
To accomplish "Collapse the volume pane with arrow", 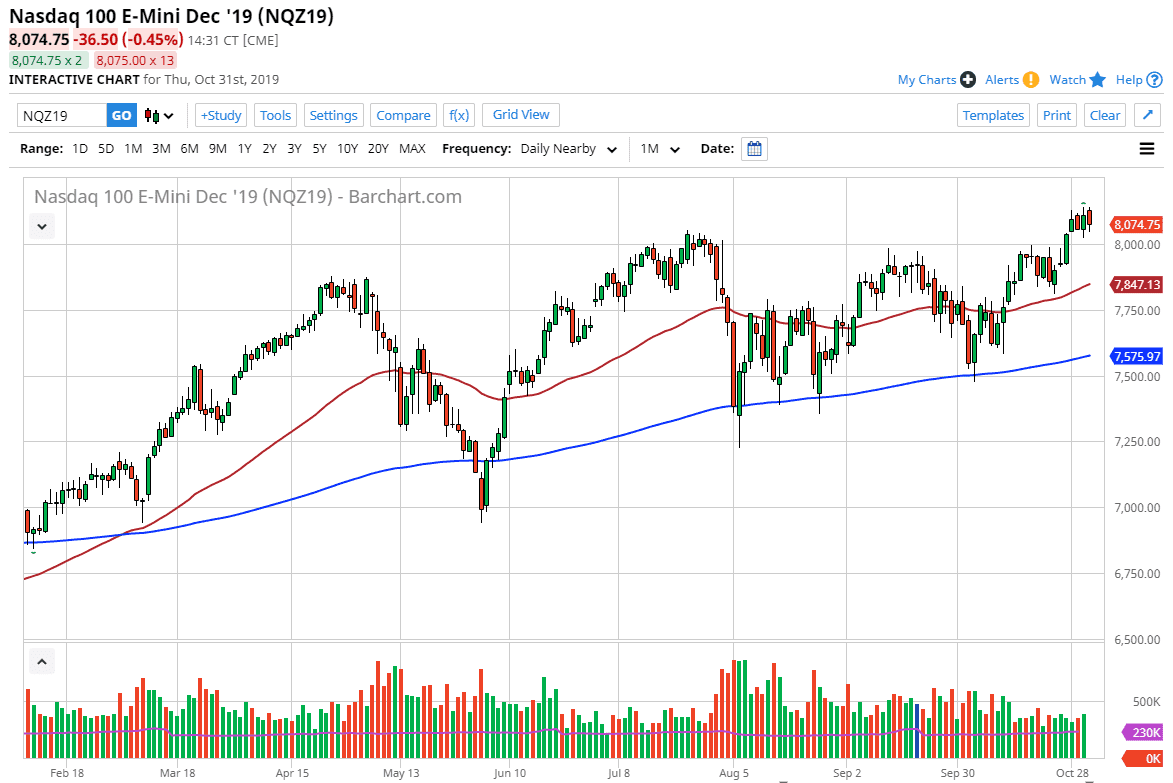I will tap(43, 662).
